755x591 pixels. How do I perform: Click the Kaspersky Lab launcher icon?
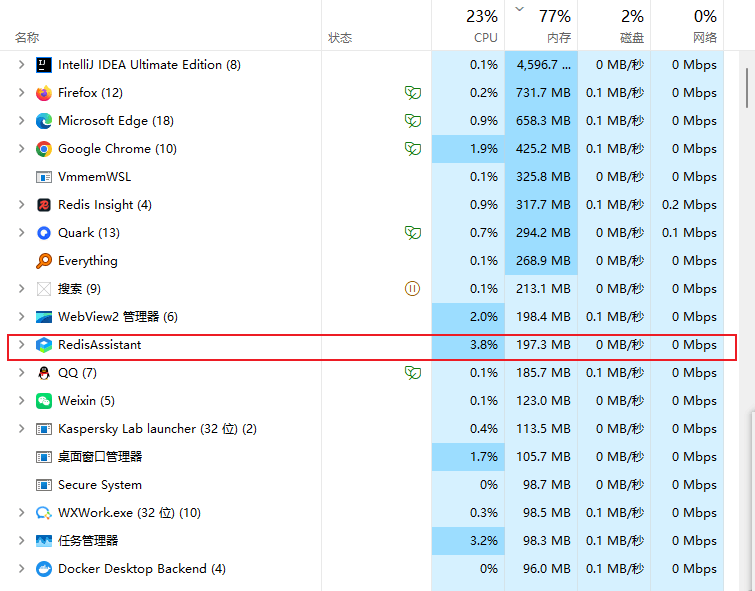point(44,429)
